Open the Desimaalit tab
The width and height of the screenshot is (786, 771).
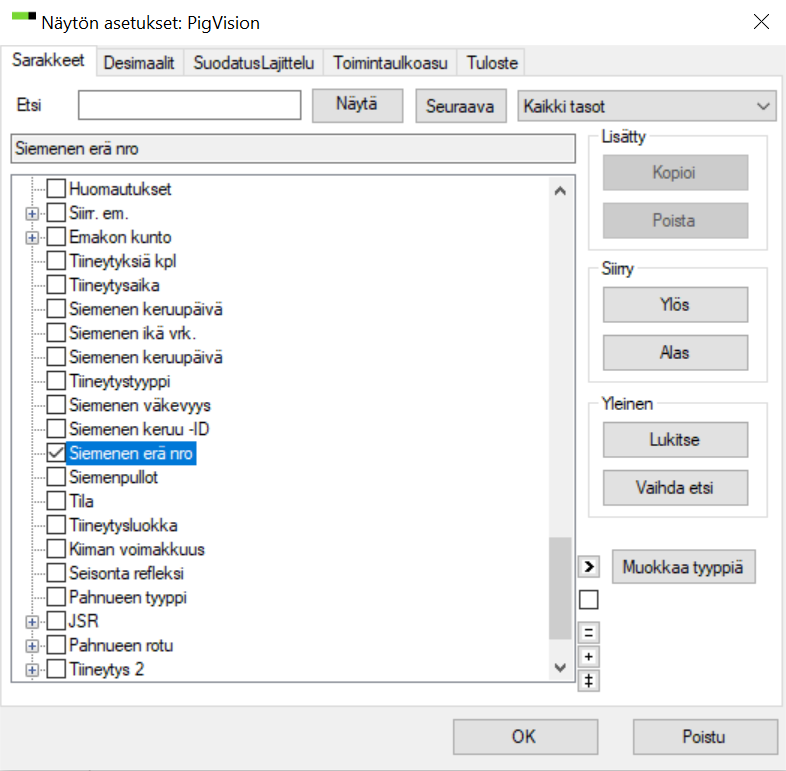coord(139,63)
